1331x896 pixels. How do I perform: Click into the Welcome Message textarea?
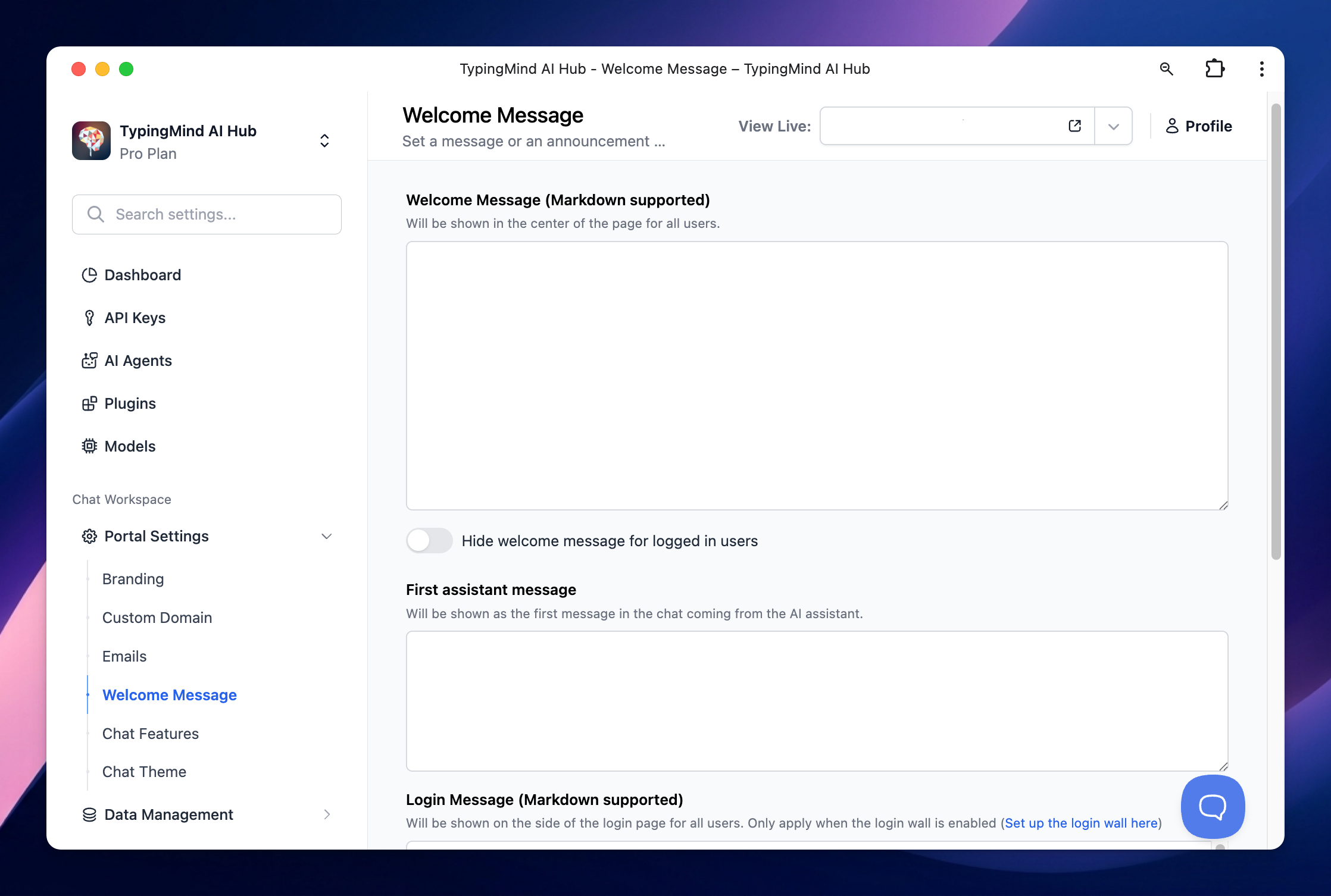point(817,375)
